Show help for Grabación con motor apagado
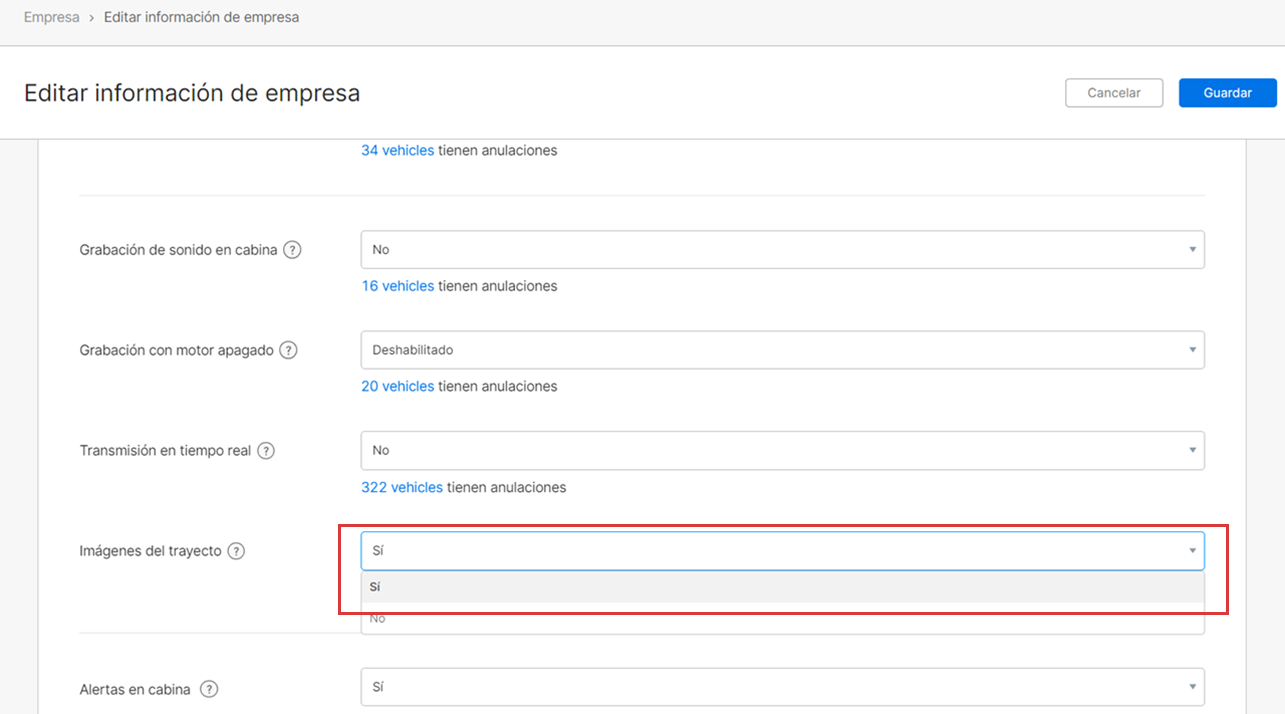 [x=288, y=350]
